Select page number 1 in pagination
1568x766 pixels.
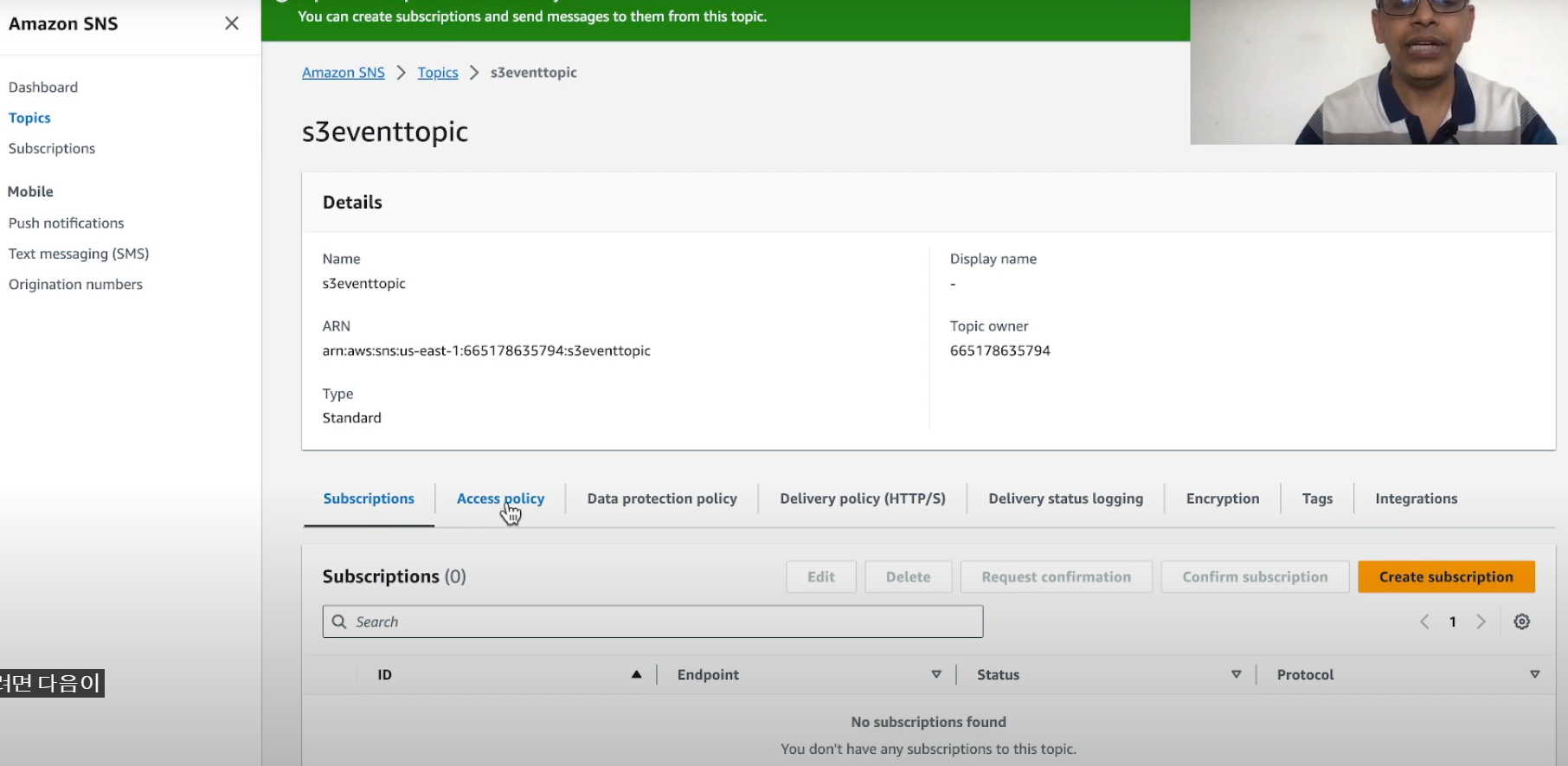1453,621
